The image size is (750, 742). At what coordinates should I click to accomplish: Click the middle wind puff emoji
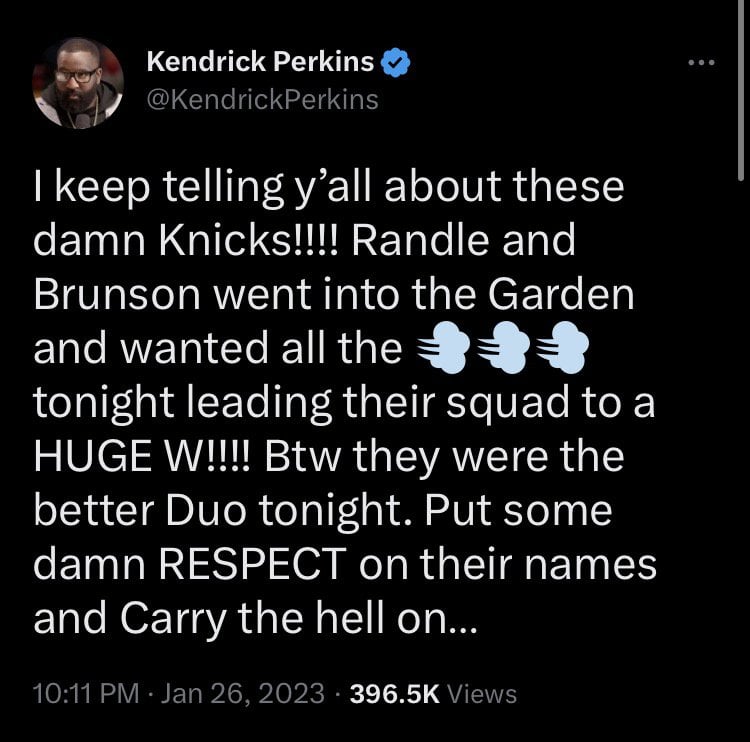503,347
